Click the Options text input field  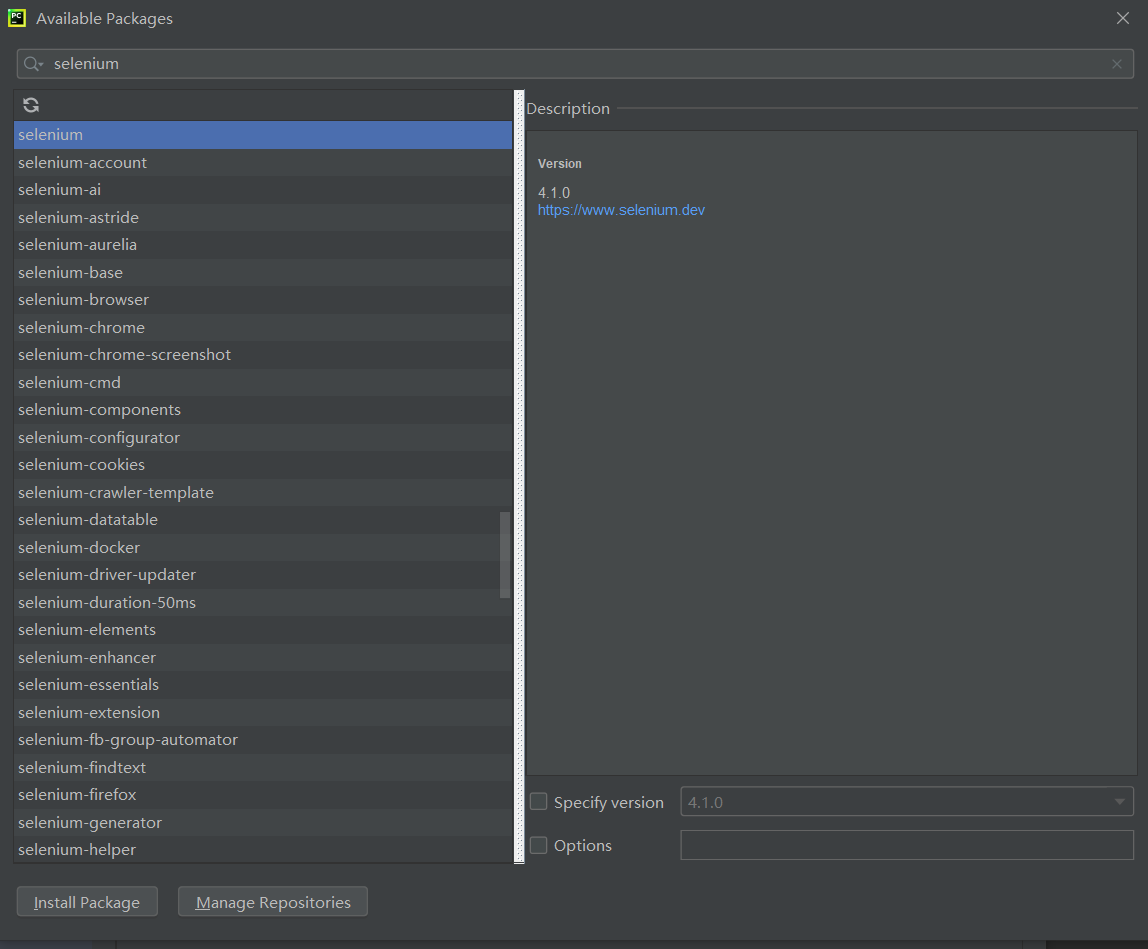click(906, 845)
